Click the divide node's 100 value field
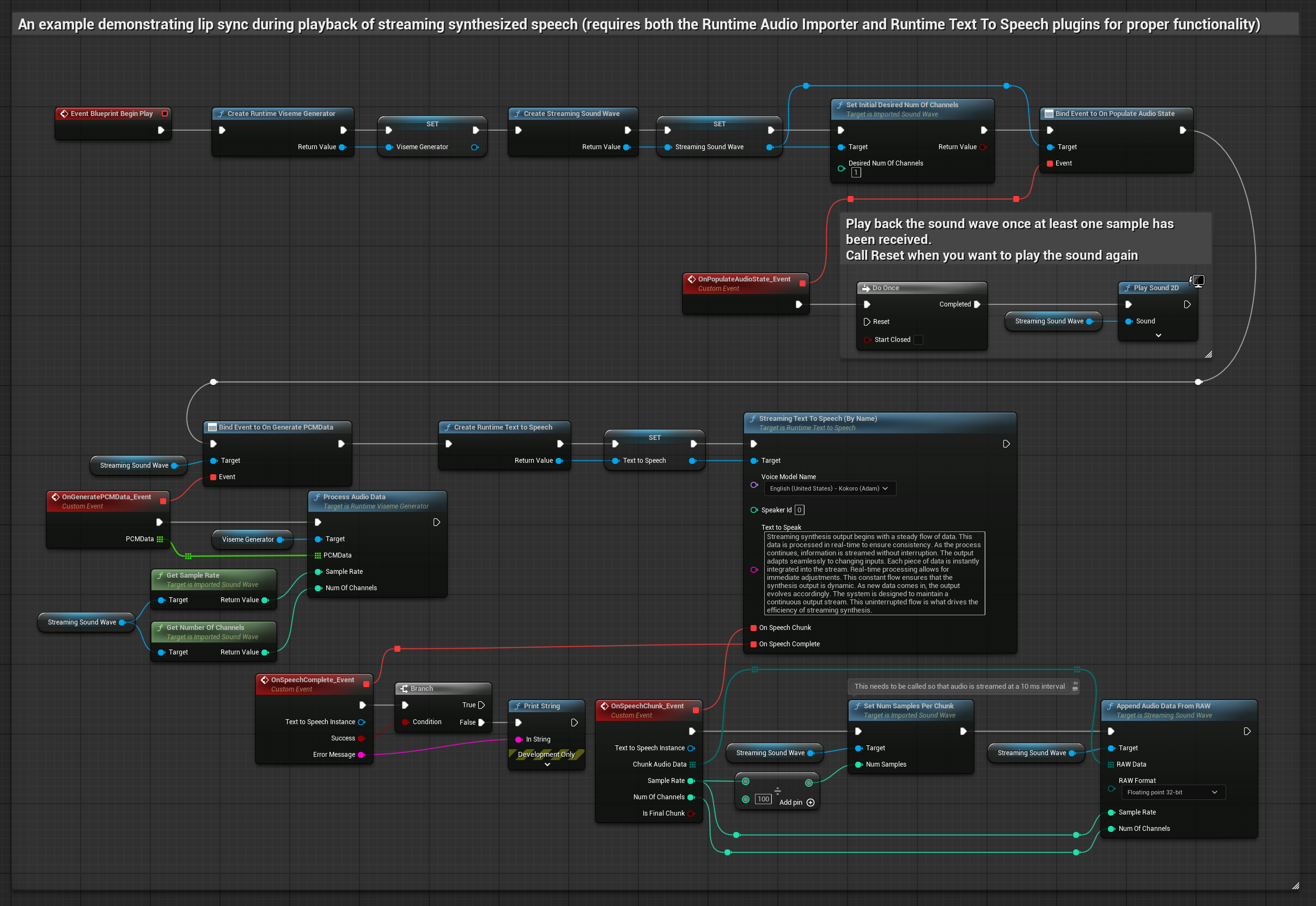Image resolution: width=1316 pixels, height=906 pixels. 763,799
